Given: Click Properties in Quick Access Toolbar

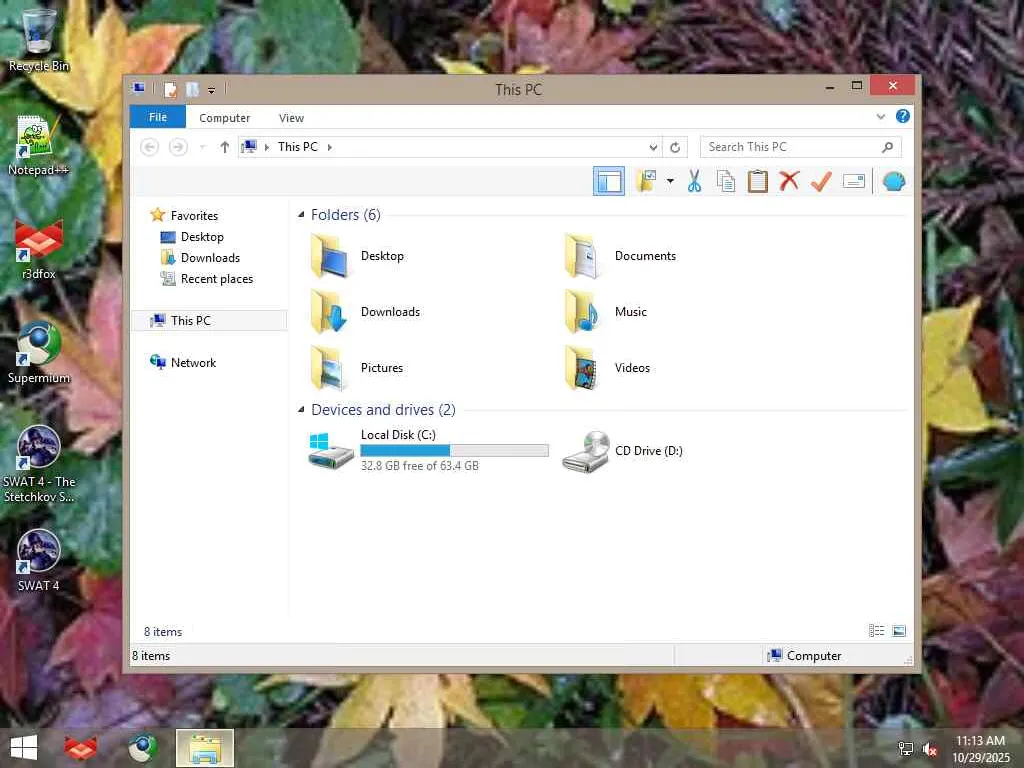Looking at the screenshot, I should 170,89.
